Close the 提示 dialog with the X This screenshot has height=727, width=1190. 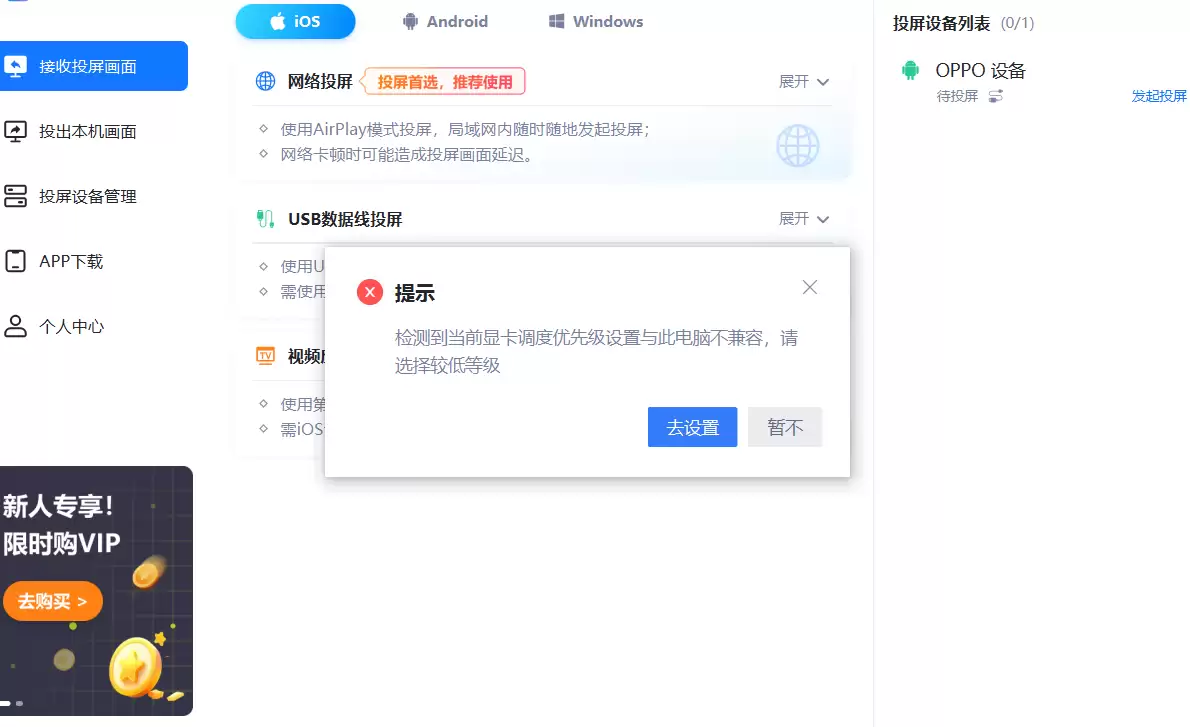809,287
